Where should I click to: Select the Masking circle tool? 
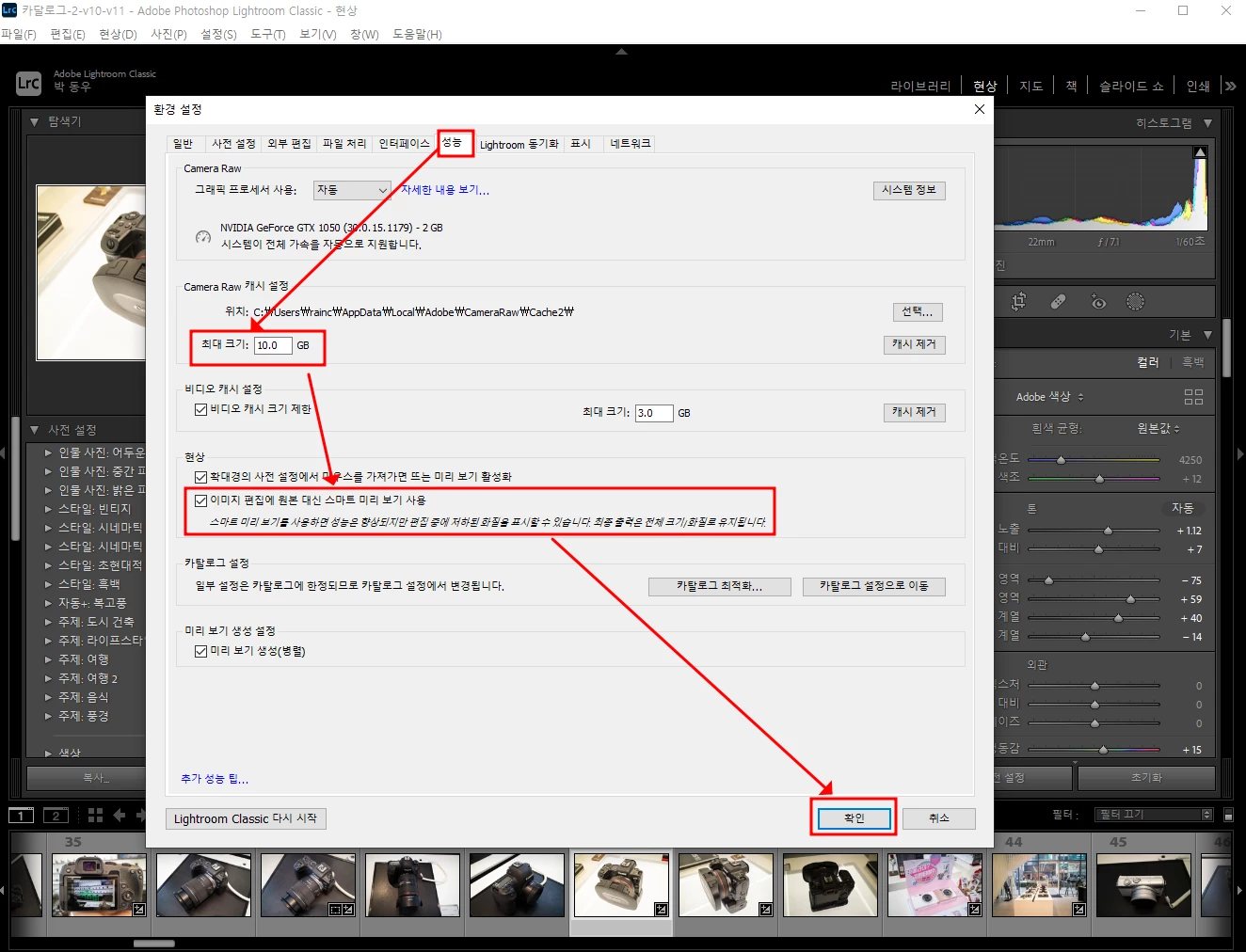click(x=1136, y=302)
